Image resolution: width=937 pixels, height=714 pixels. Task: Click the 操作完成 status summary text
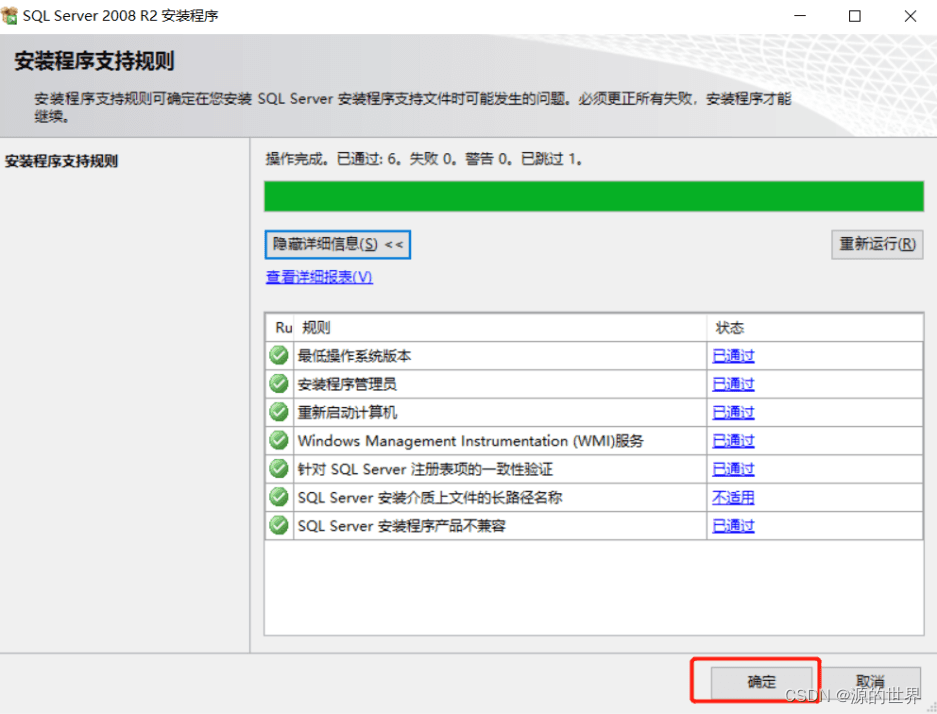click(x=424, y=159)
